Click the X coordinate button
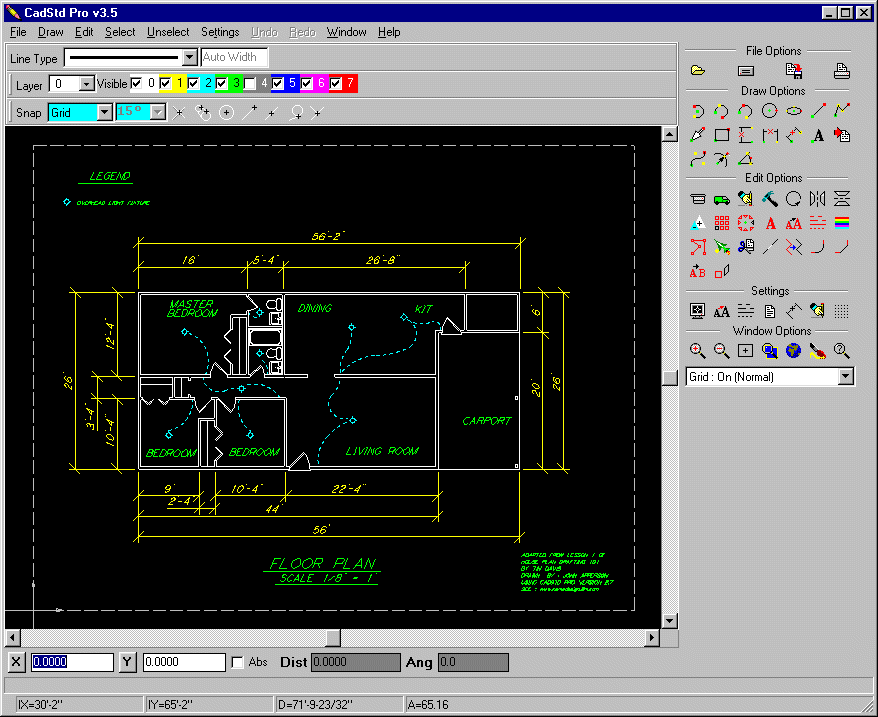 (x=16, y=662)
